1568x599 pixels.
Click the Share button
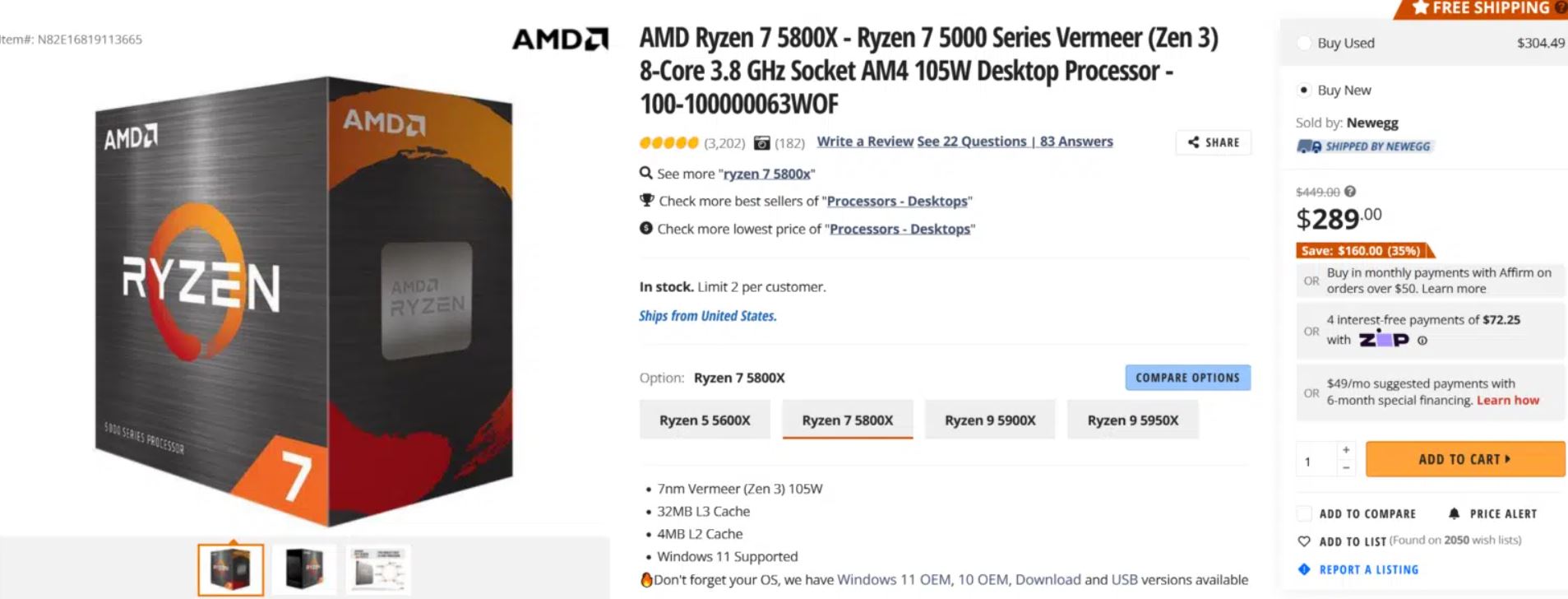tap(1214, 142)
